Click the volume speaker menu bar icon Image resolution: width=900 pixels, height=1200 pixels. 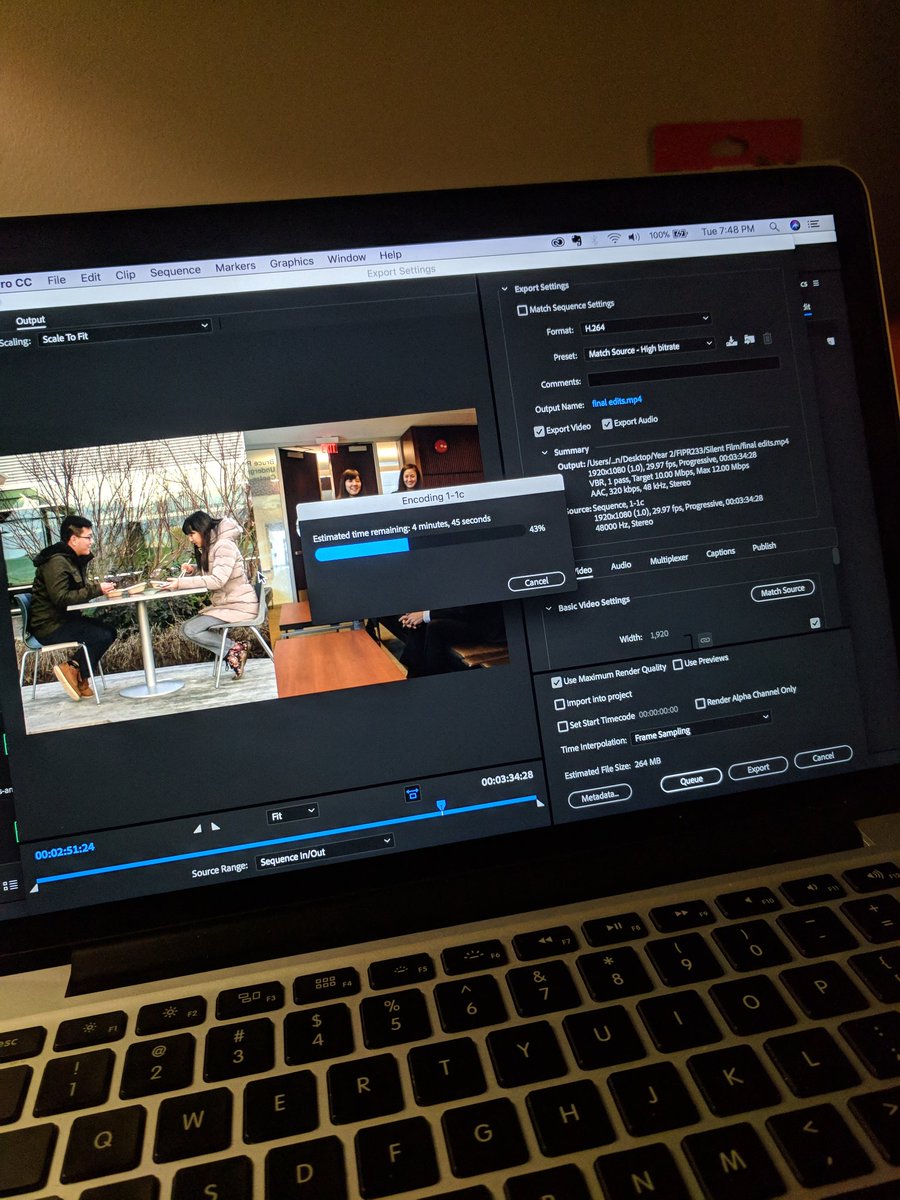(634, 237)
